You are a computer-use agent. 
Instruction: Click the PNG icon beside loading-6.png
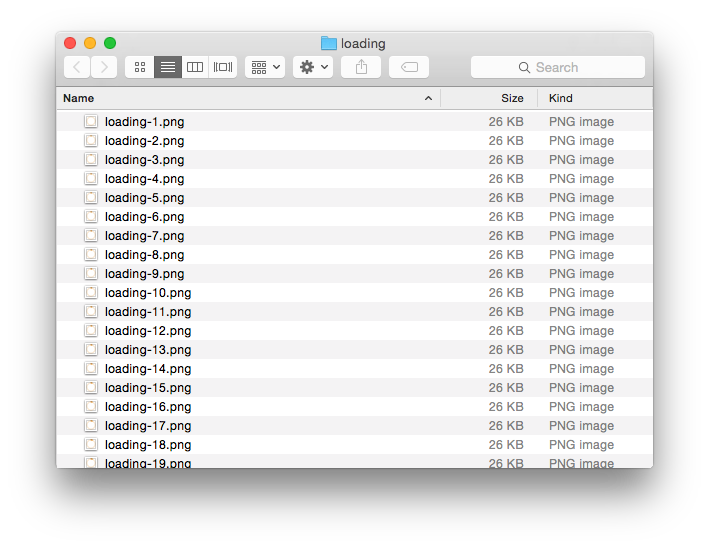[91, 216]
